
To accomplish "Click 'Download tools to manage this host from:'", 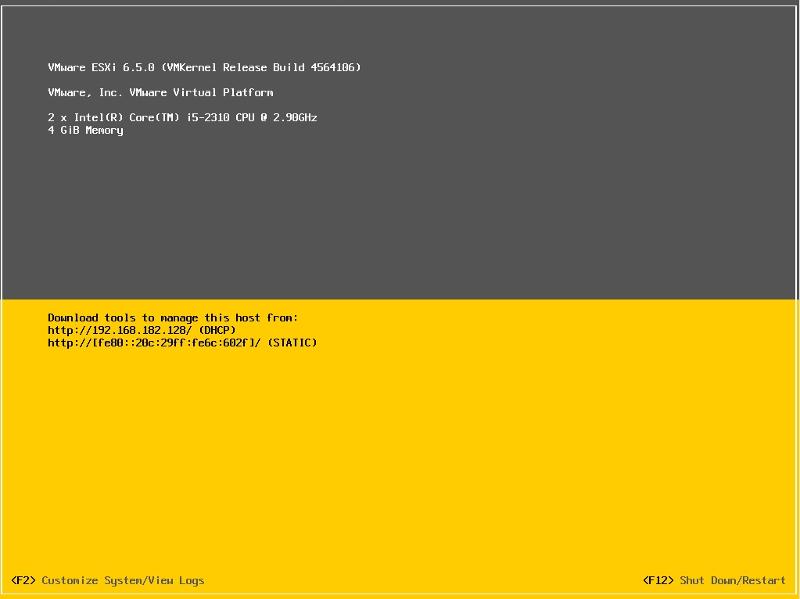I will click(173, 318).
